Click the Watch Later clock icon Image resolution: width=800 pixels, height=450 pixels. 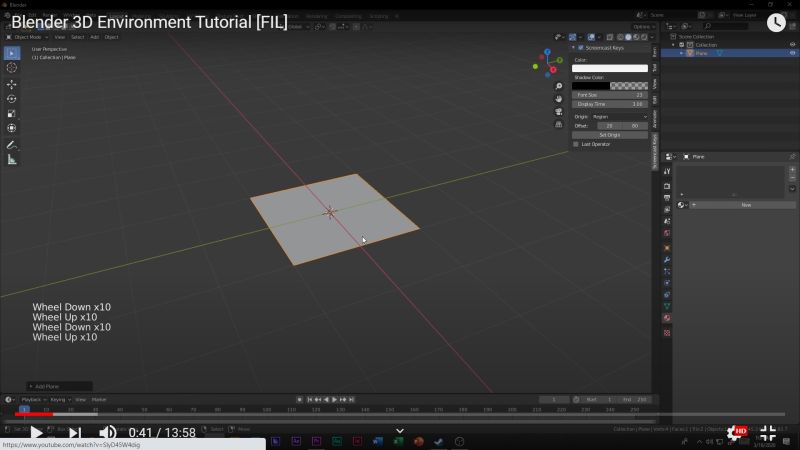[x=776, y=22]
